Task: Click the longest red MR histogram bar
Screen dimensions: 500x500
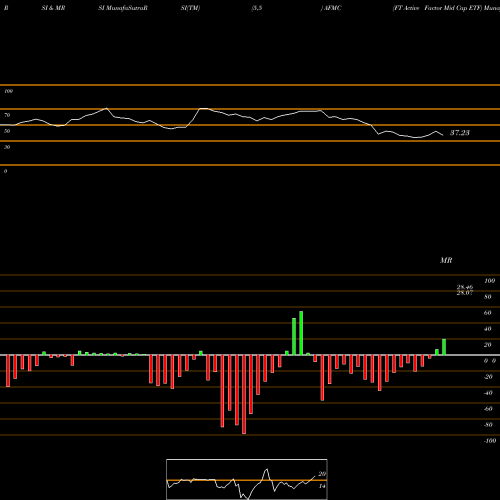Action: coord(244,394)
